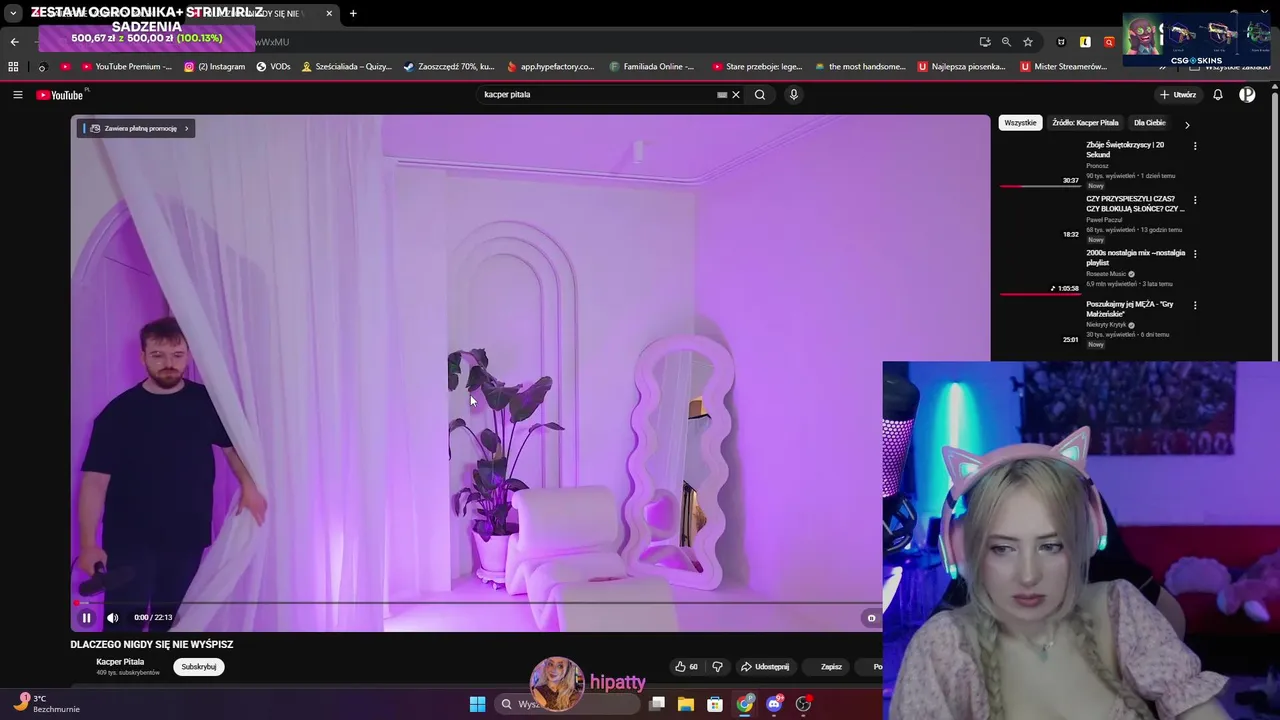Open the 2000s nostalgia mix playlist title
The height and width of the screenshot is (720, 1280).
point(1135,258)
